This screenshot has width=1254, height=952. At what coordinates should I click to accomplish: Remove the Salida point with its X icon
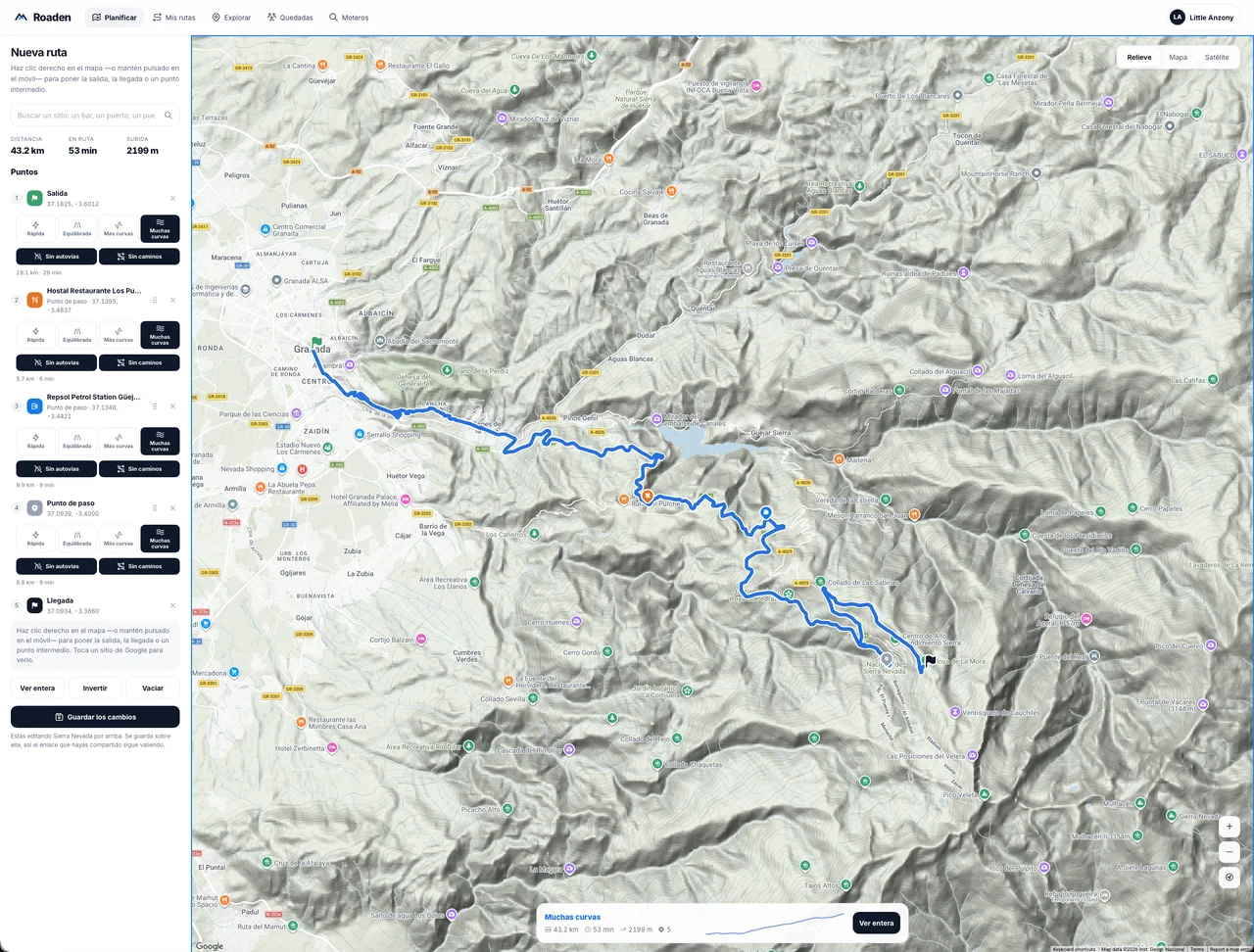173,198
